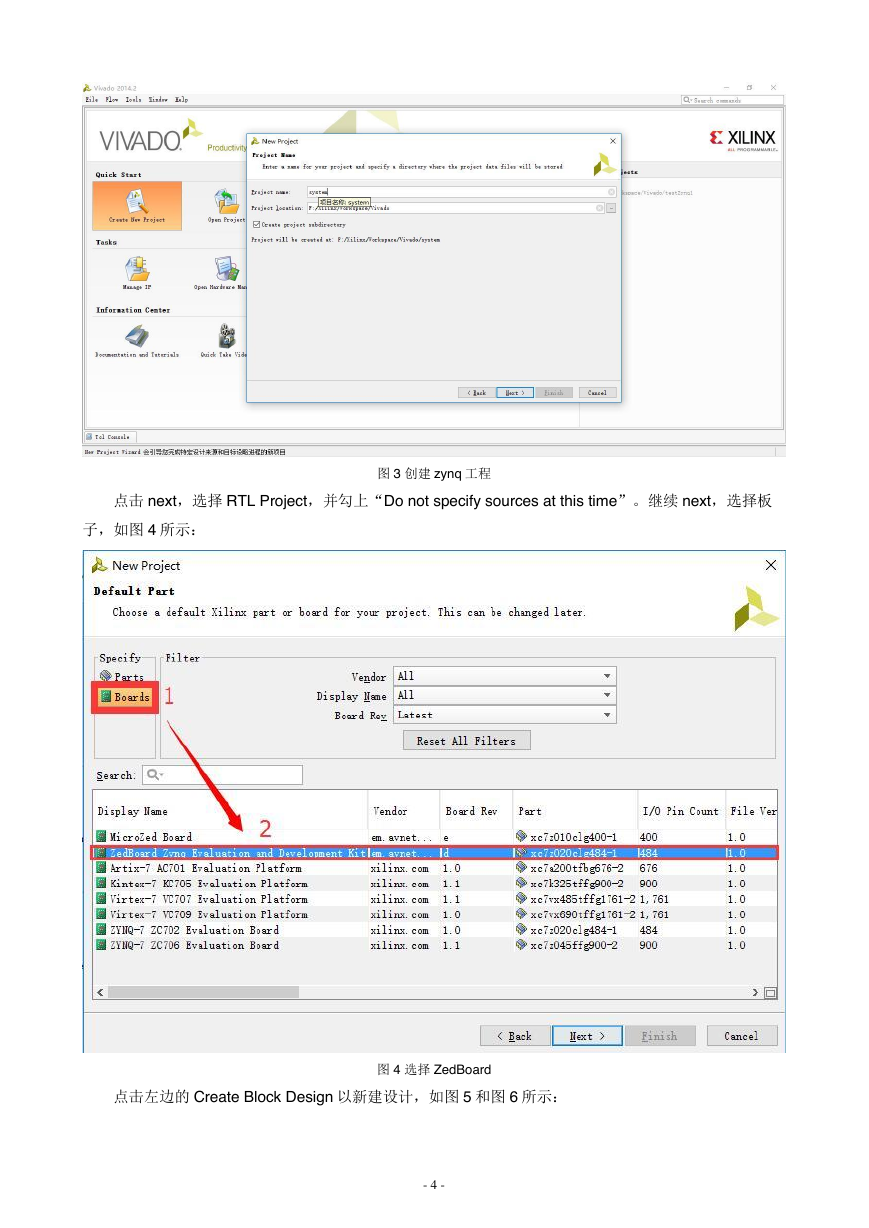
Task: Click the Virtex-7 VC707 board icon
Action: pyautogui.click(x=101, y=899)
